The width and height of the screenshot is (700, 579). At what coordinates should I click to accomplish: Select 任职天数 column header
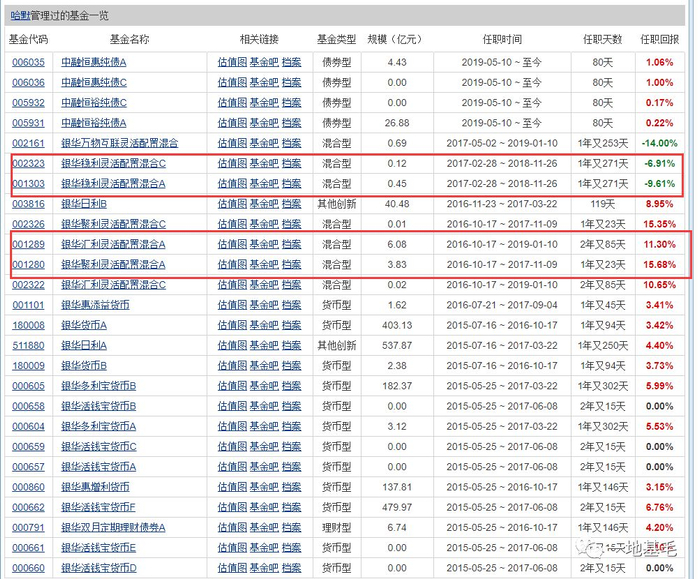[x=603, y=39]
